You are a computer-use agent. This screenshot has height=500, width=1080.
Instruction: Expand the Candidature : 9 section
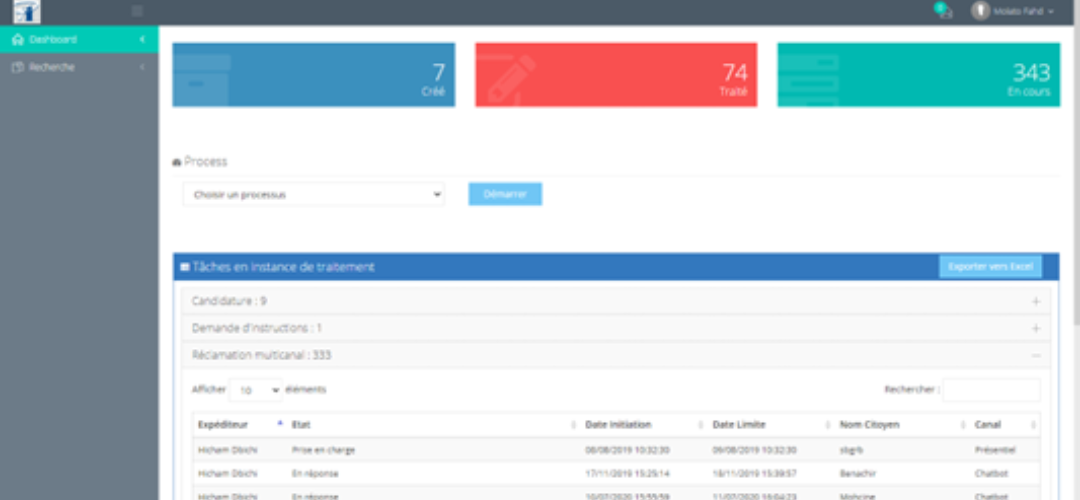click(x=1035, y=301)
